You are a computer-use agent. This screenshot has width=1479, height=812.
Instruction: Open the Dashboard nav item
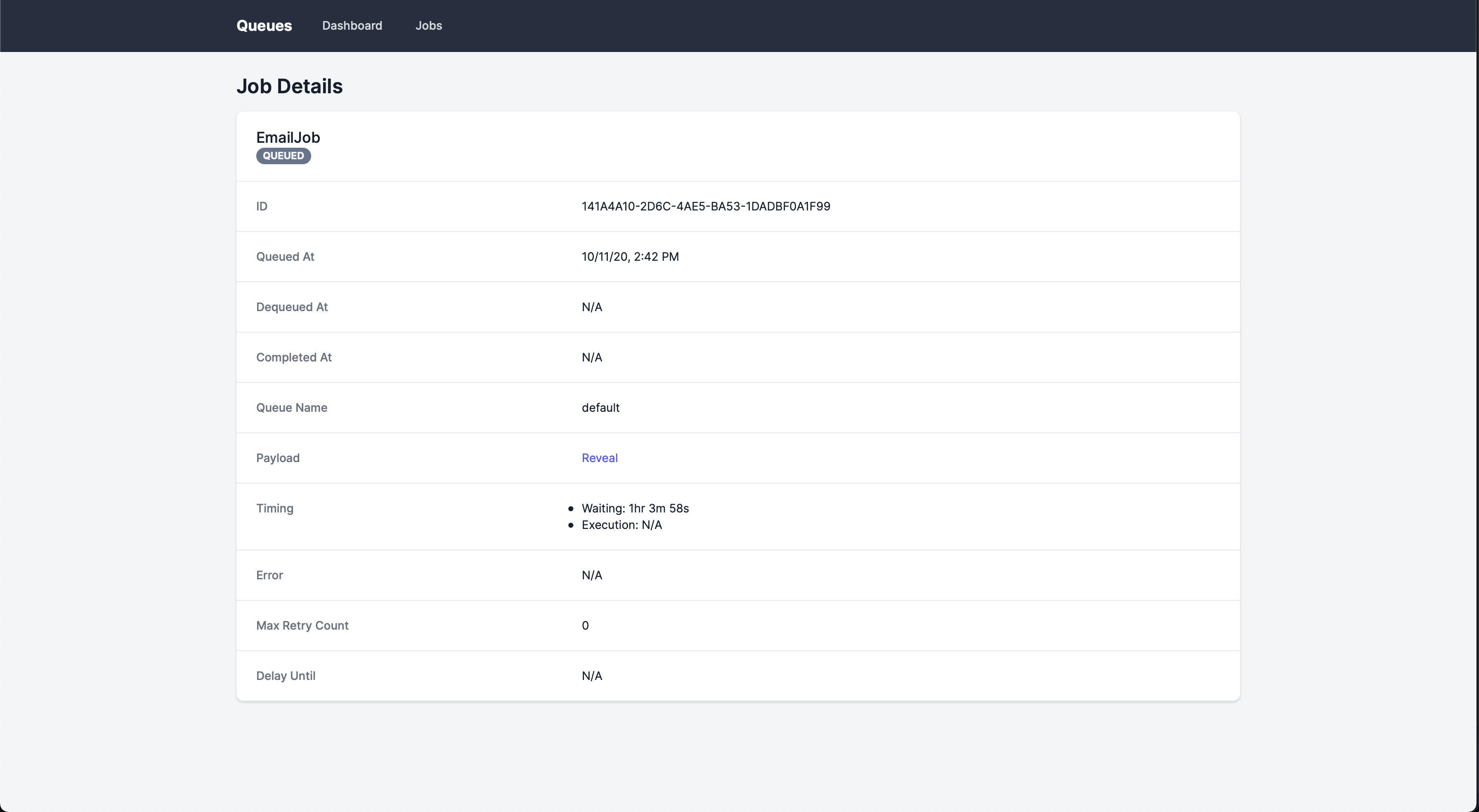352,26
